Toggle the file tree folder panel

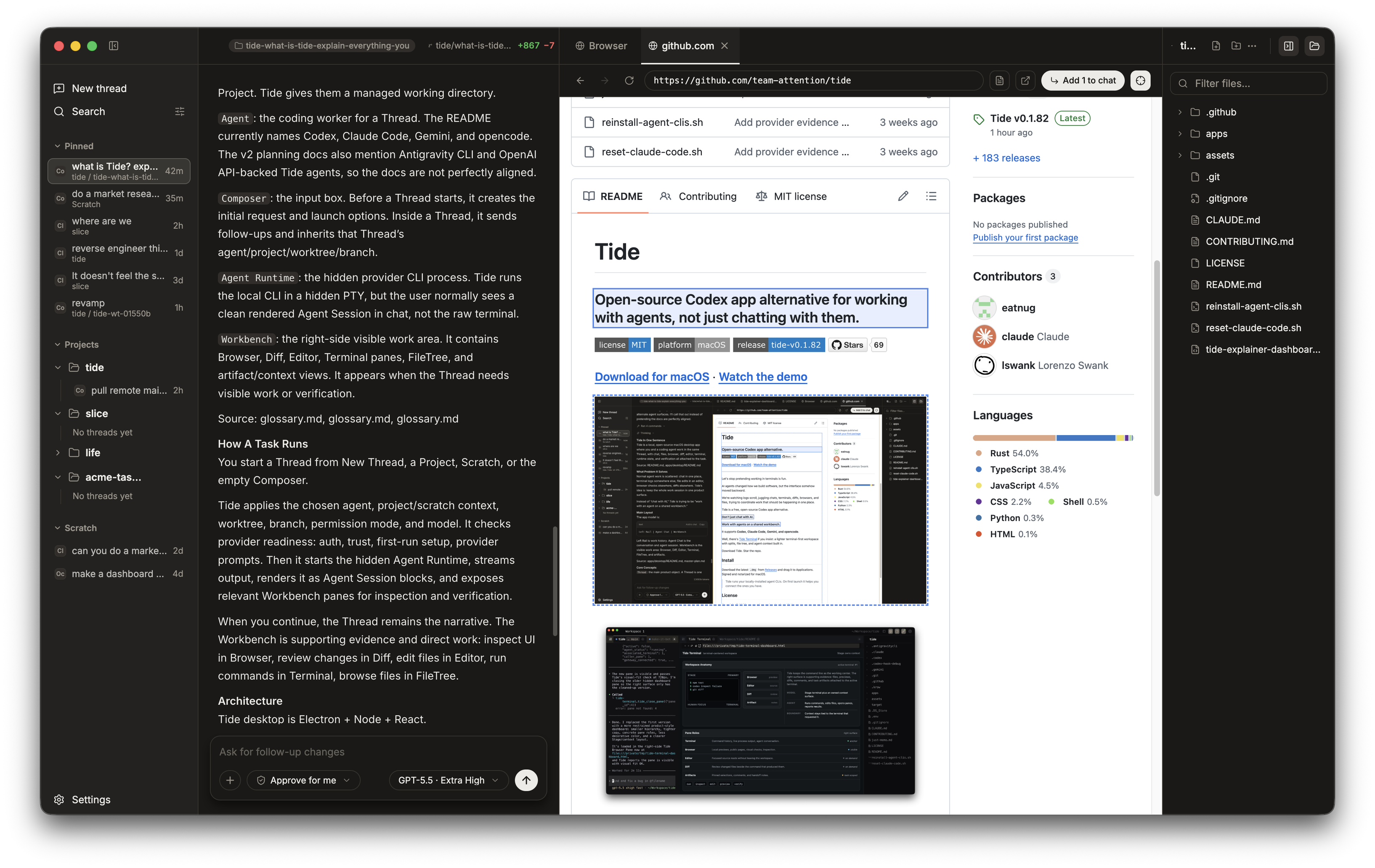click(x=1314, y=46)
